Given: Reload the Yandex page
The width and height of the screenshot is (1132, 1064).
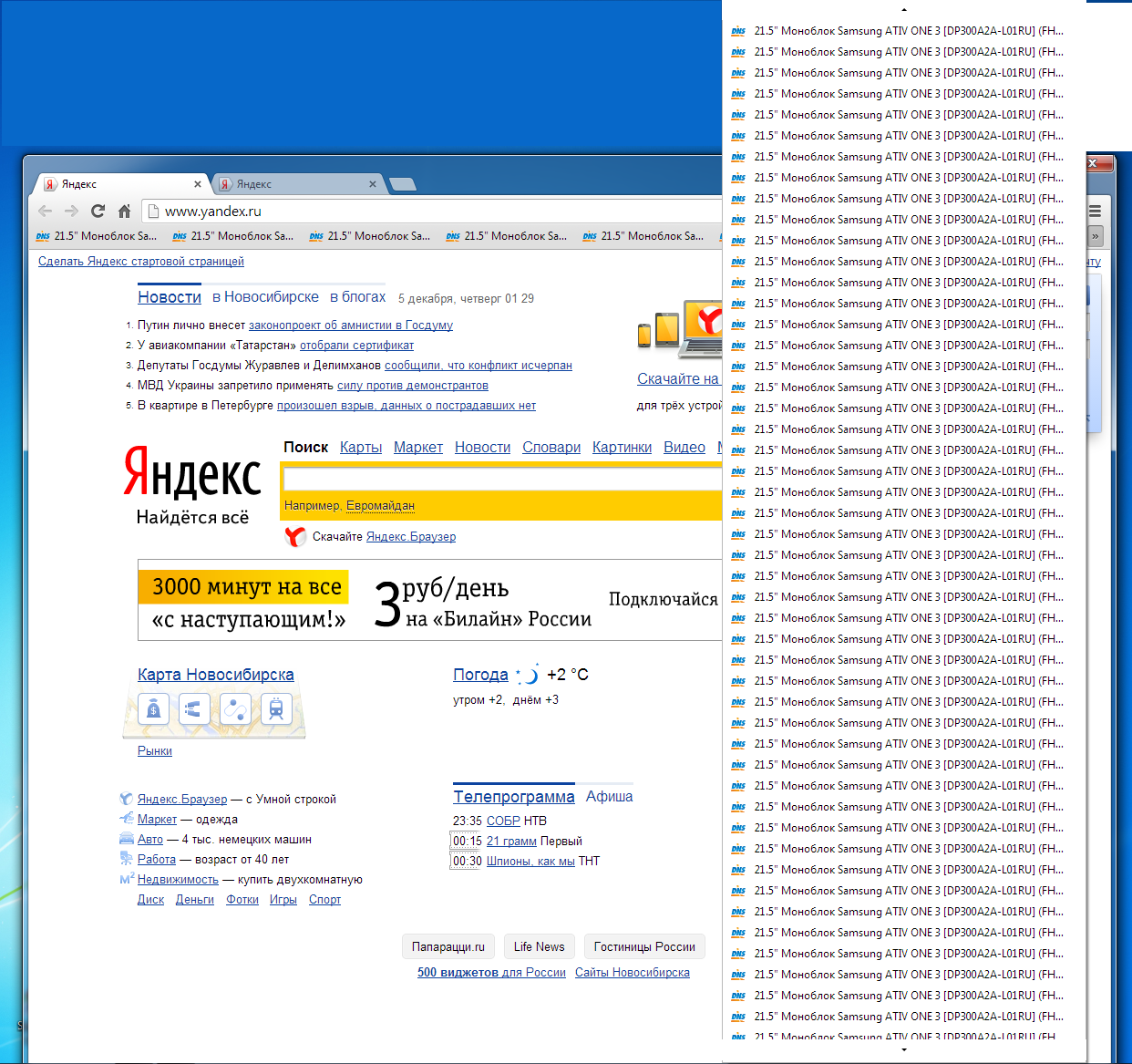Looking at the screenshot, I should point(98,212).
